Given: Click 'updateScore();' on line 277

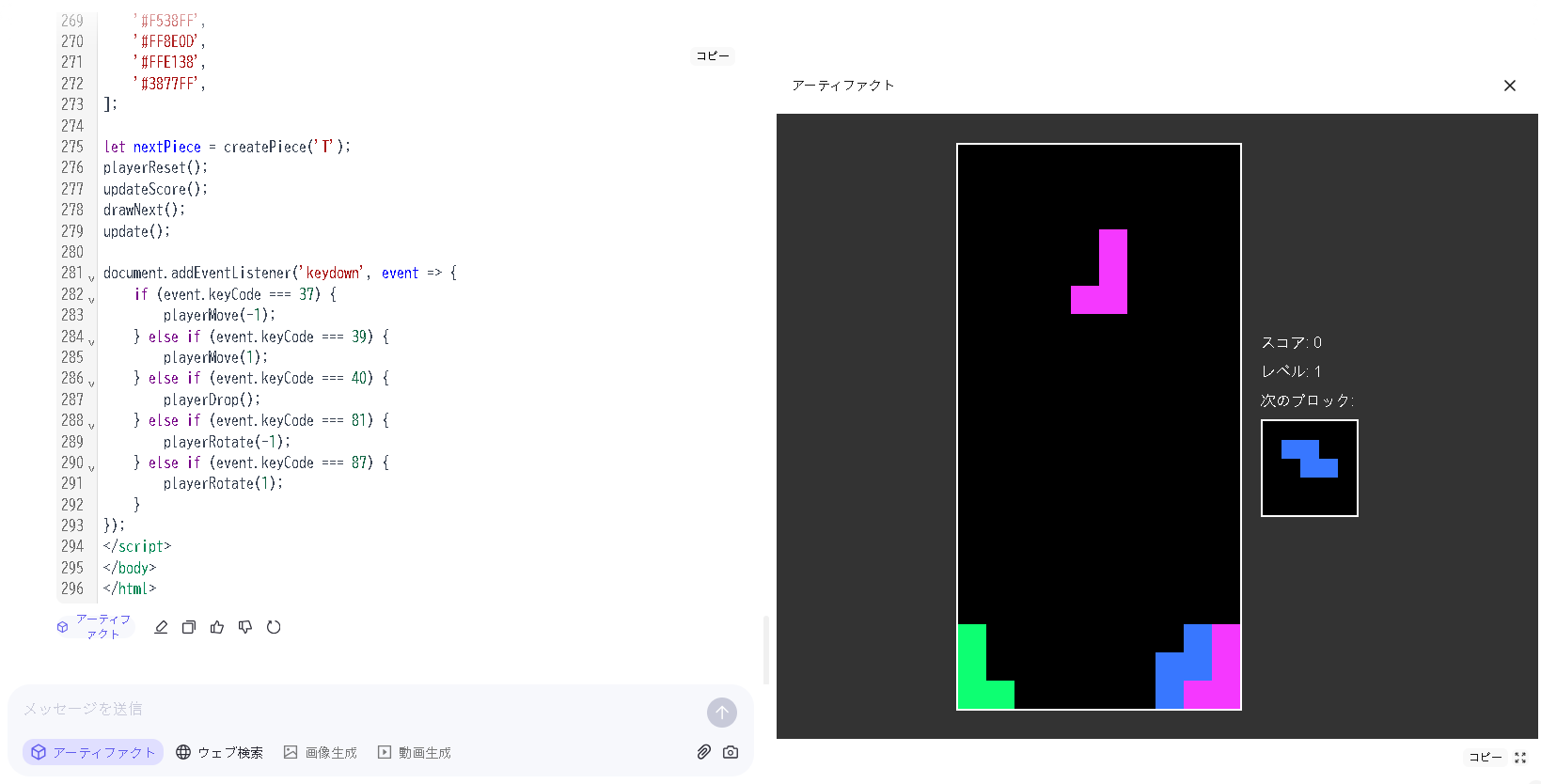Looking at the screenshot, I should (x=156, y=189).
